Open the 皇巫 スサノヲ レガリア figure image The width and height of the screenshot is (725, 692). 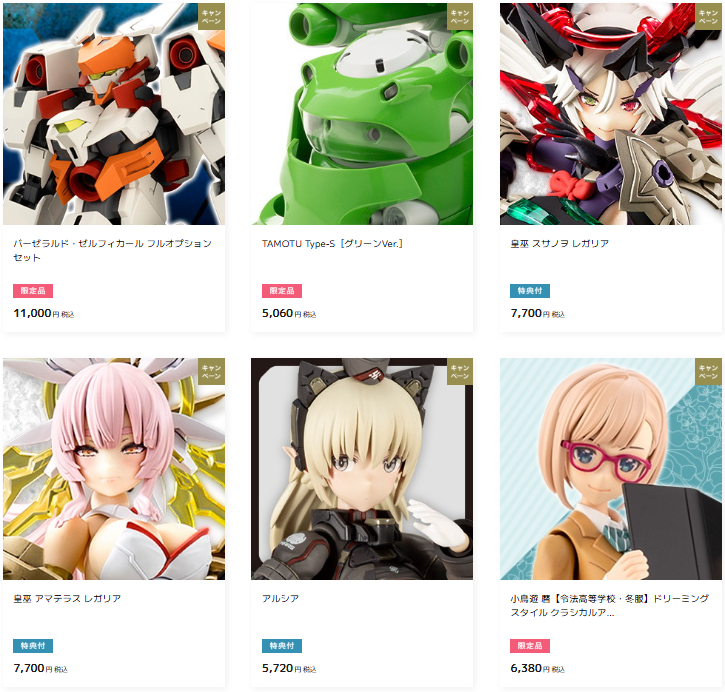coord(611,114)
